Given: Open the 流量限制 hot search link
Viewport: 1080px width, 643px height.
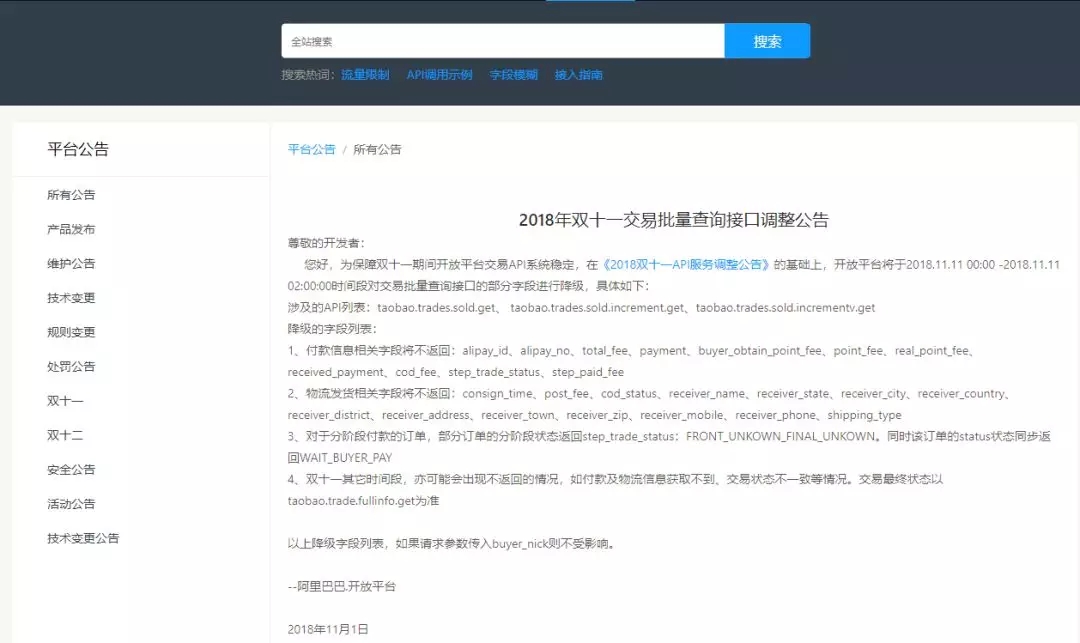Looking at the screenshot, I should coord(365,75).
